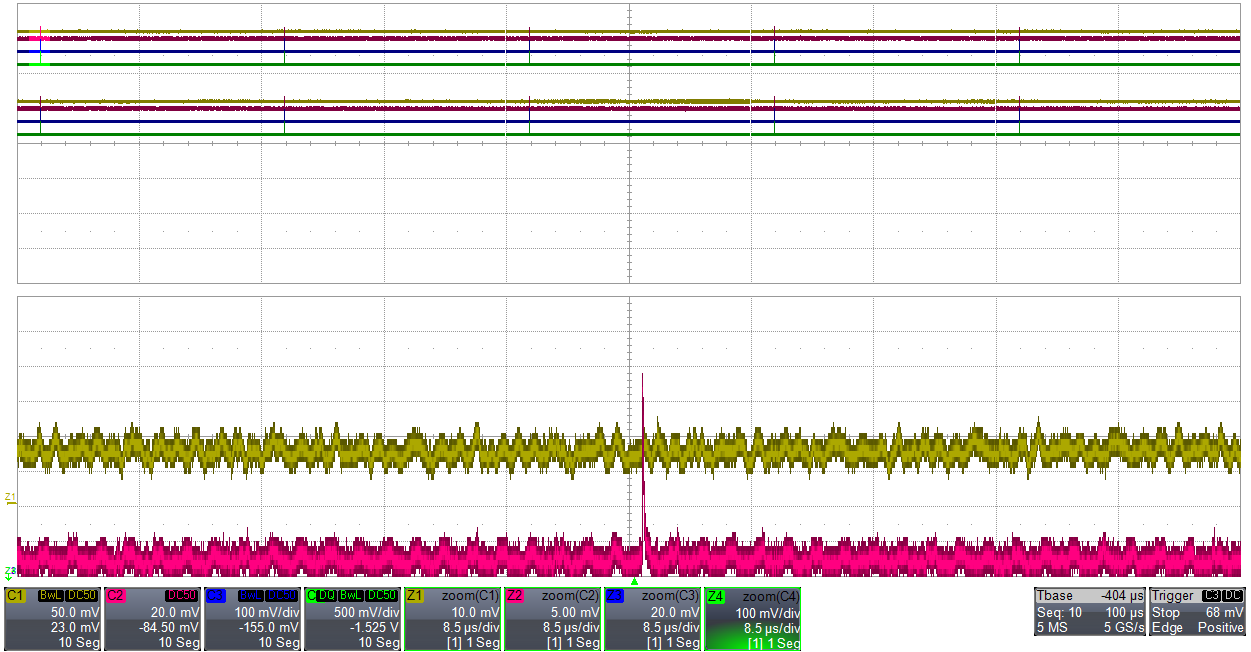Click the 23.0 mV offset in C1 box
The width and height of the screenshot is (1251, 652).
pyautogui.click(x=76, y=627)
